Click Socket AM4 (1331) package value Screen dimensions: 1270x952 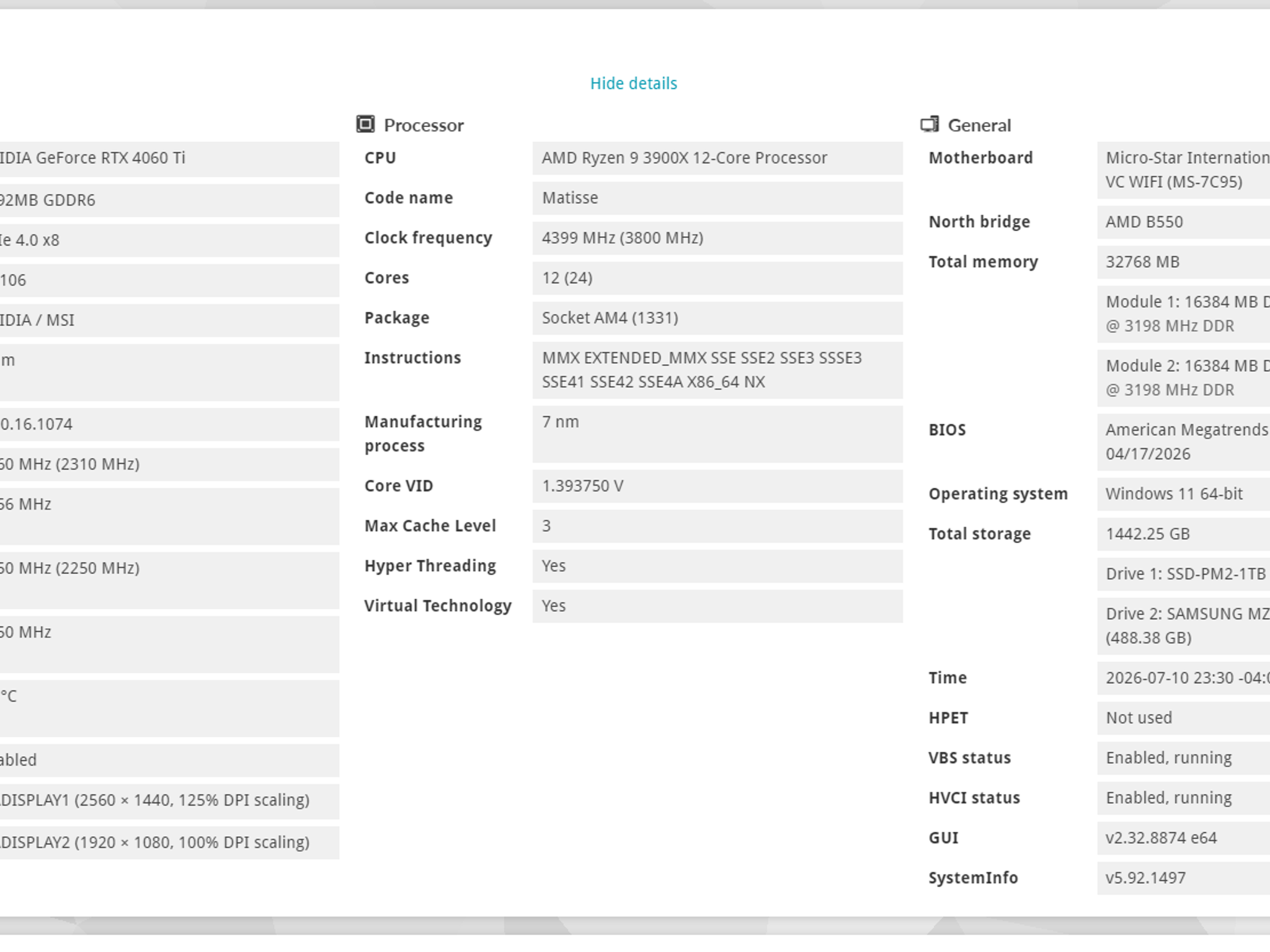pos(717,318)
